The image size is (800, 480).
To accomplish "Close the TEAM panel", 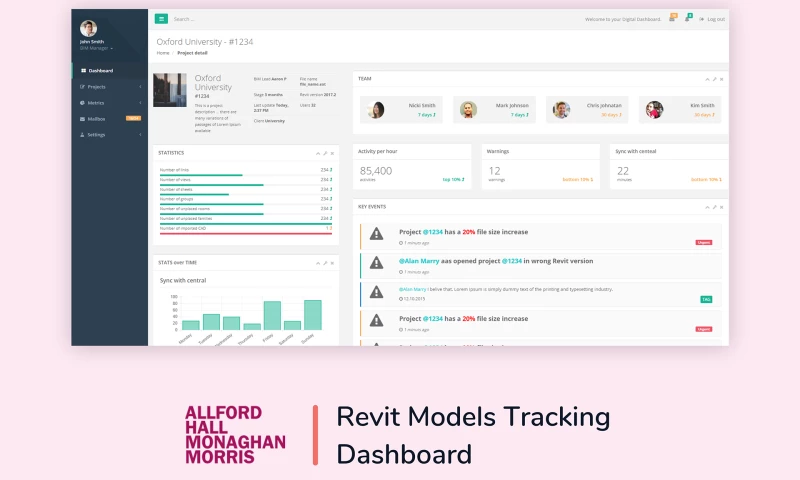I will 721,80.
